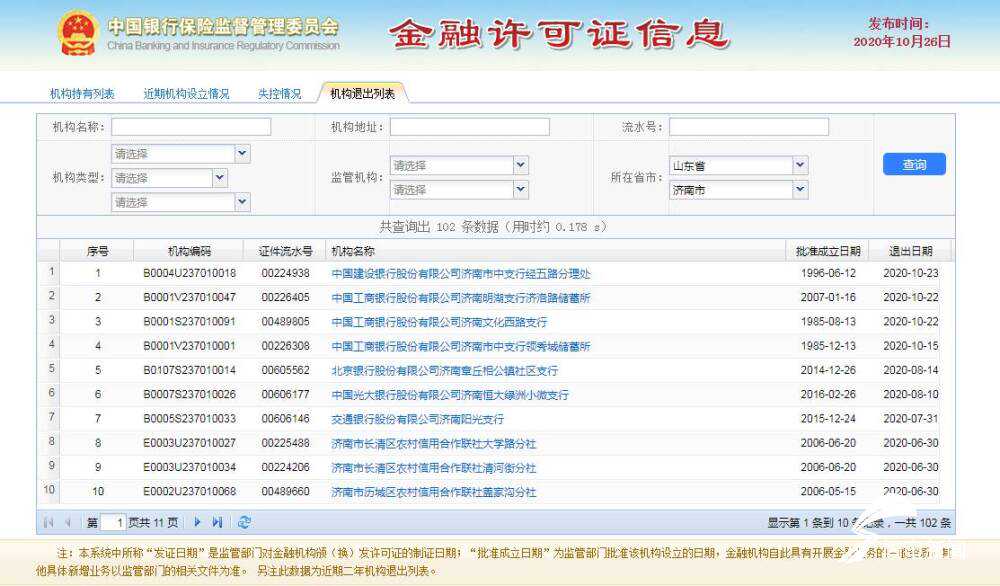Screen dimensions: 1000x586
Task: Open the third 机构类型 dropdown
Action: pos(242,202)
